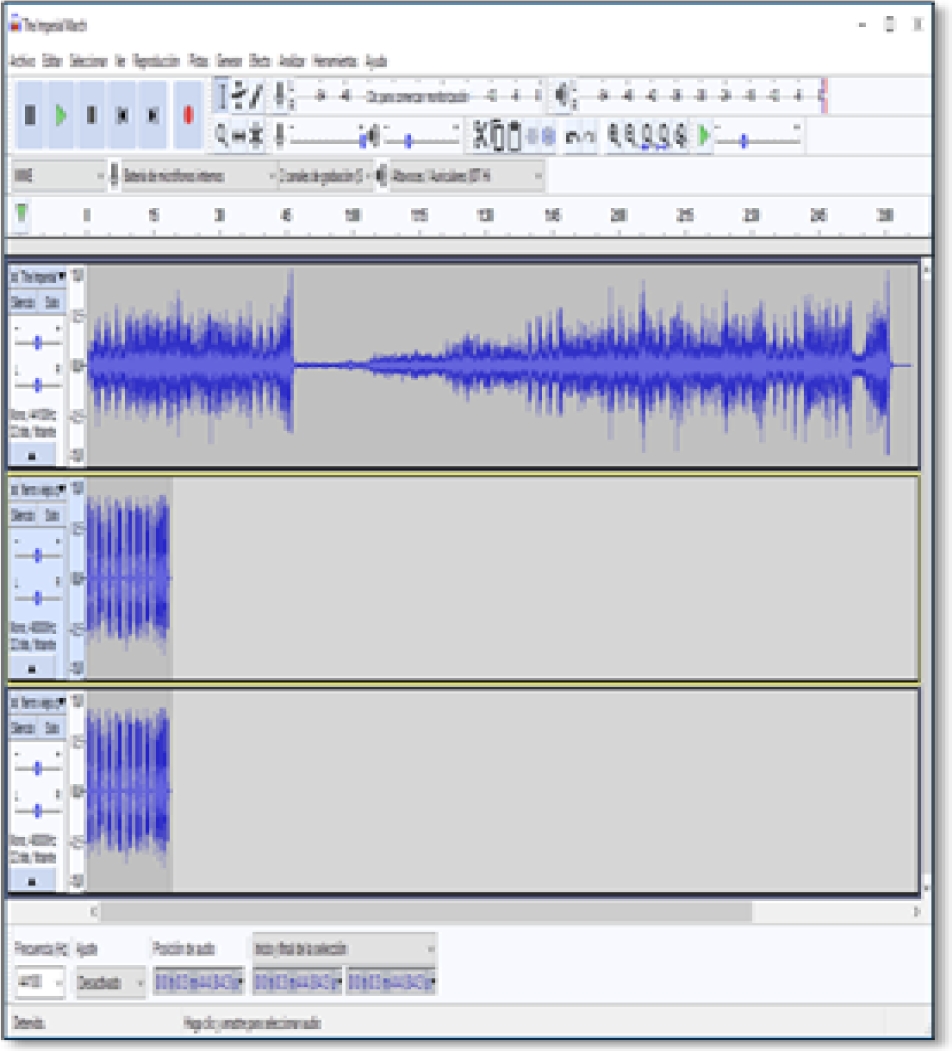Mute the first track with Silencio
Image resolution: width=952 pixels, height=1051 pixels.
pos(23,301)
